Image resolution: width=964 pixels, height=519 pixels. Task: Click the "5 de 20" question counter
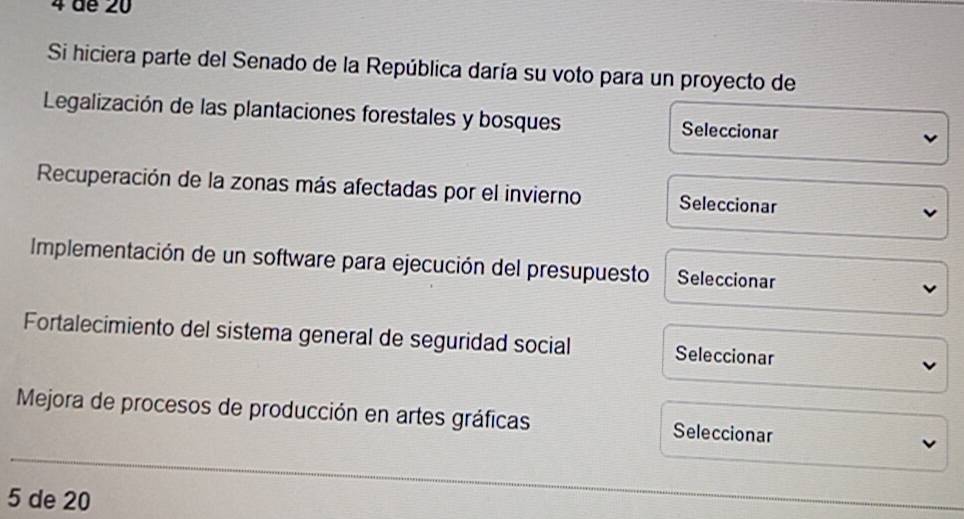pos(48,498)
